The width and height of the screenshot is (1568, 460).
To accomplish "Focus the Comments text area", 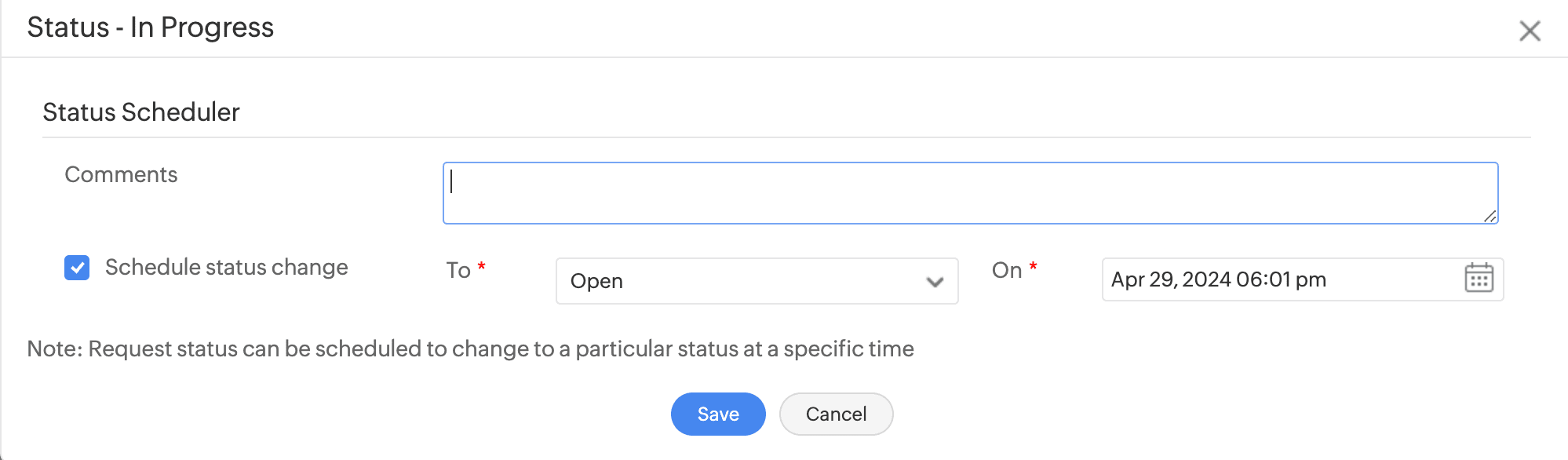I will 970,193.
